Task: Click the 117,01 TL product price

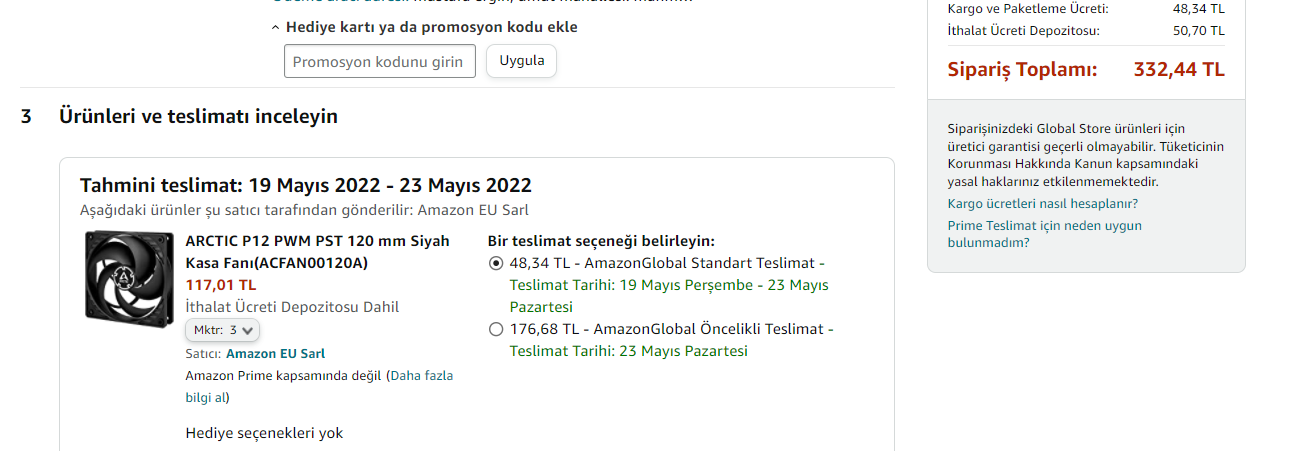Action: pos(221,285)
